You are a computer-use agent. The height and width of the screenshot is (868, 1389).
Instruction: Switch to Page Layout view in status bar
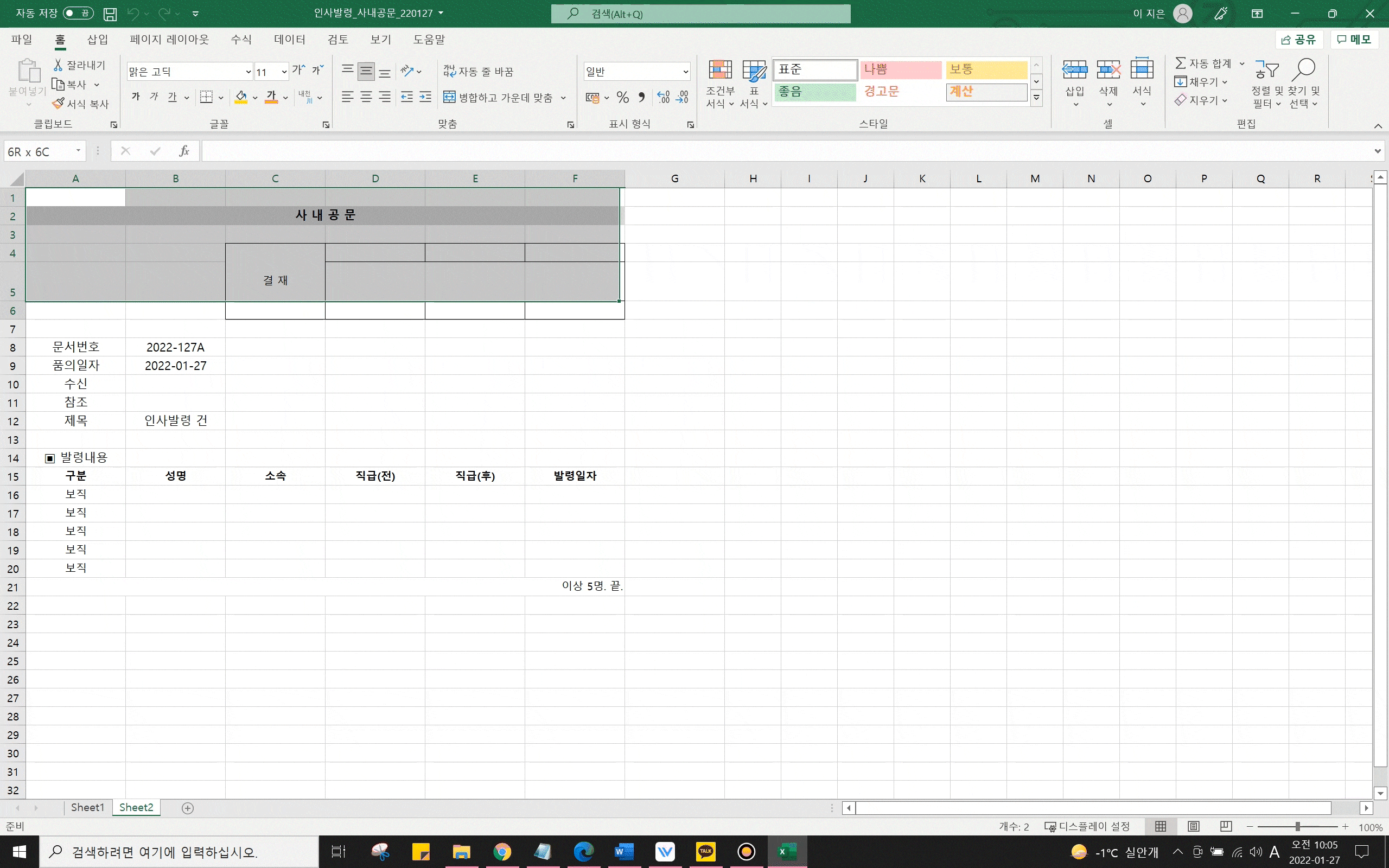[1193, 827]
